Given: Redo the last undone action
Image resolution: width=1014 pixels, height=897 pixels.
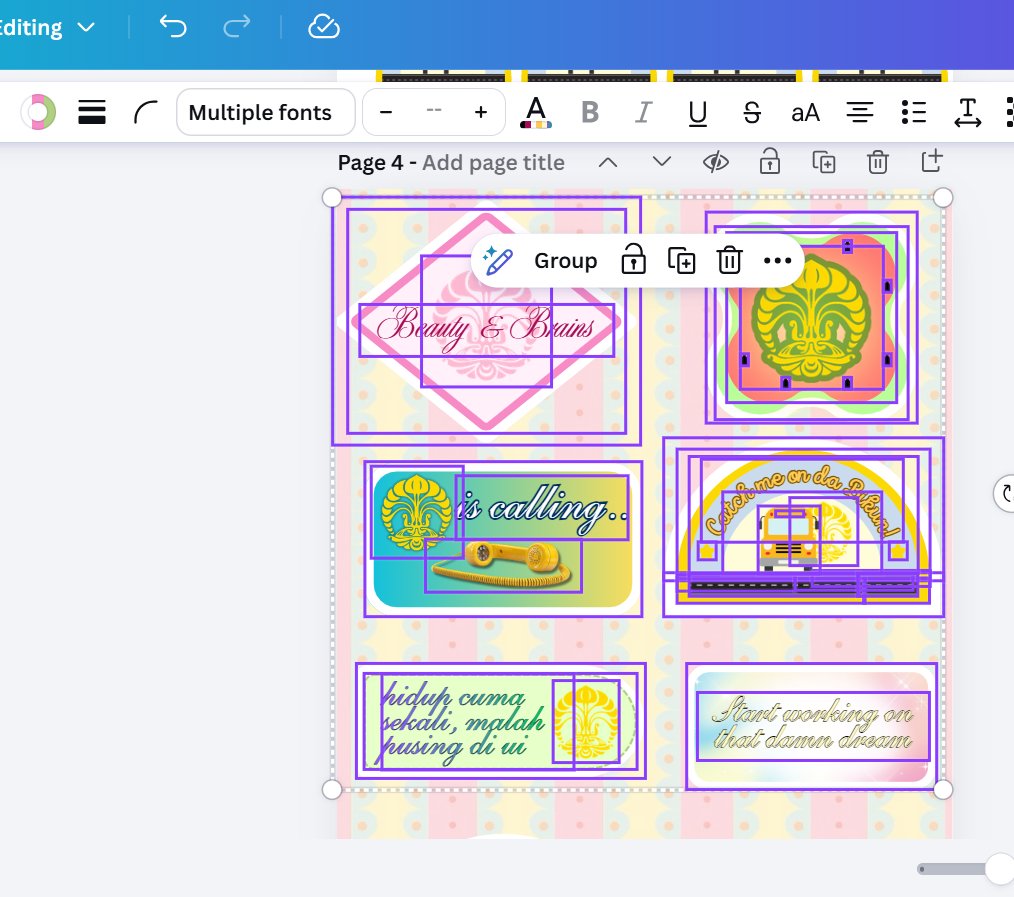Looking at the screenshot, I should 237,27.
